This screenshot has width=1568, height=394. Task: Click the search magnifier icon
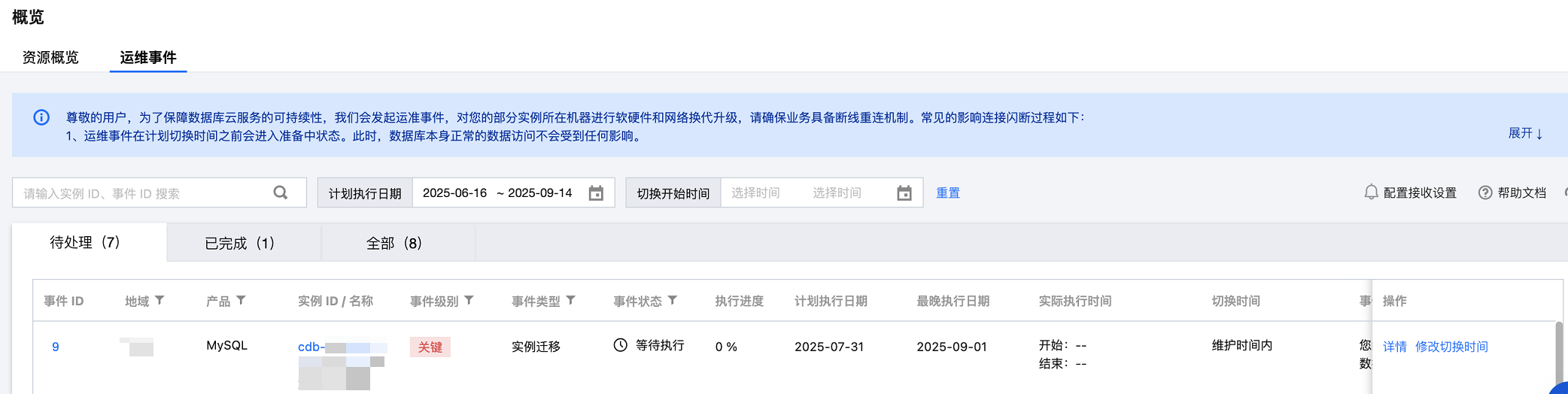click(281, 192)
